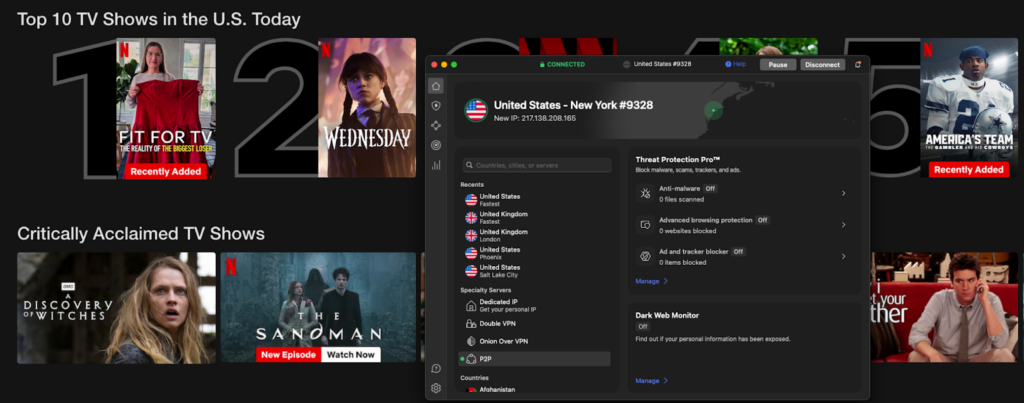Click the flag of United Kingdom London
The width and height of the screenshot is (1024, 403).
tap(471, 235)
